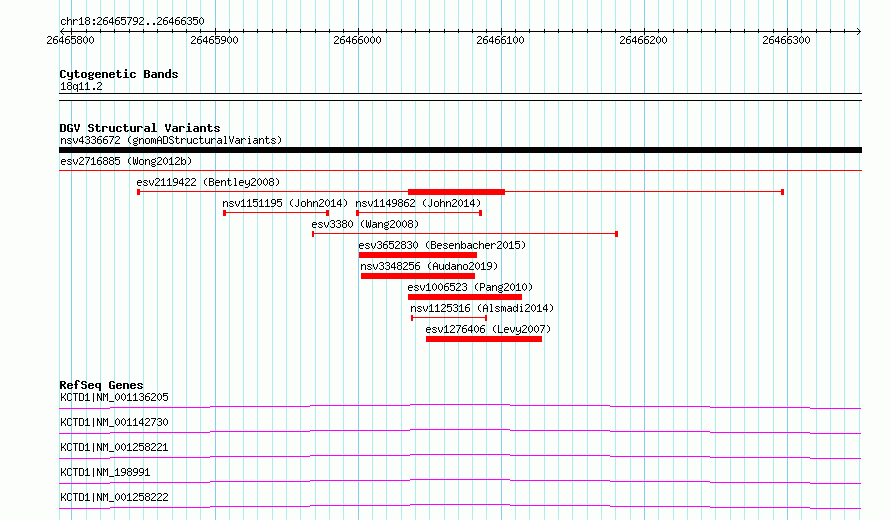Open transcript KCTD1|NM_001142730 label
Viewport: 890px width, 520px height.
point(114,422)
